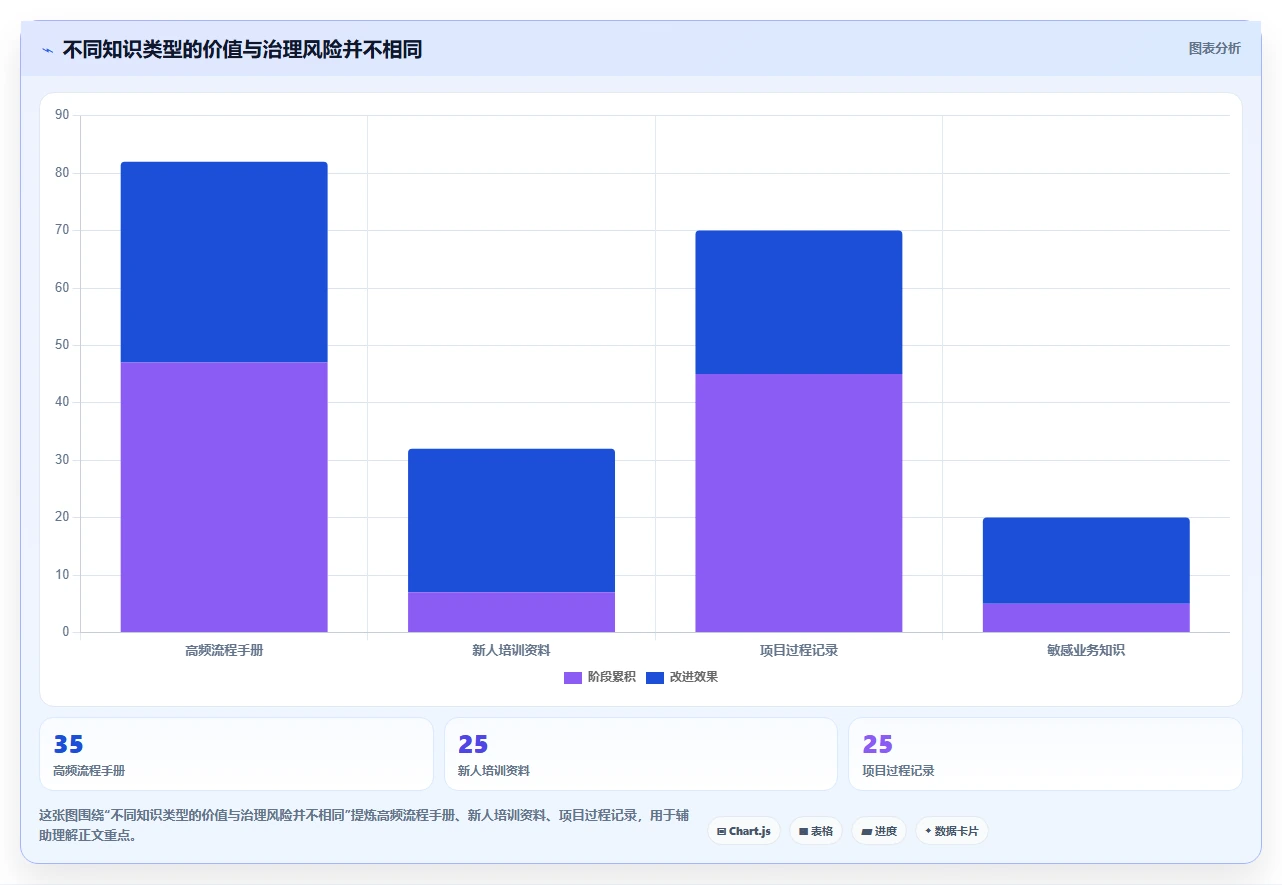Click the icon inside the Chart.js chip
This screenshot has width=1282, height=885.
[721, 831]
